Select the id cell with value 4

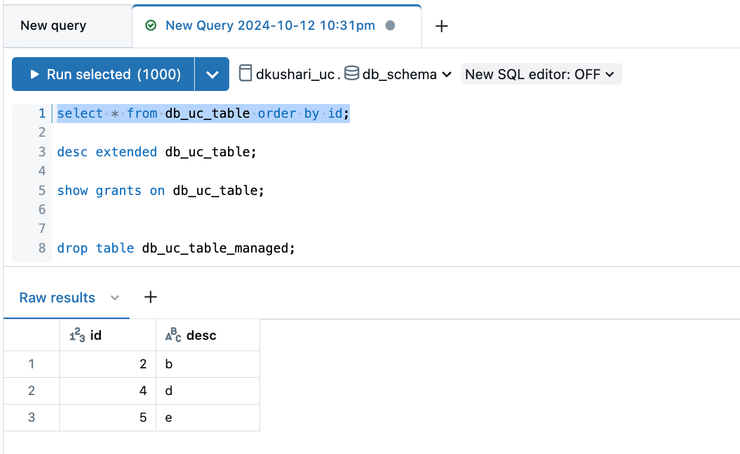click(x=108, y=391)
